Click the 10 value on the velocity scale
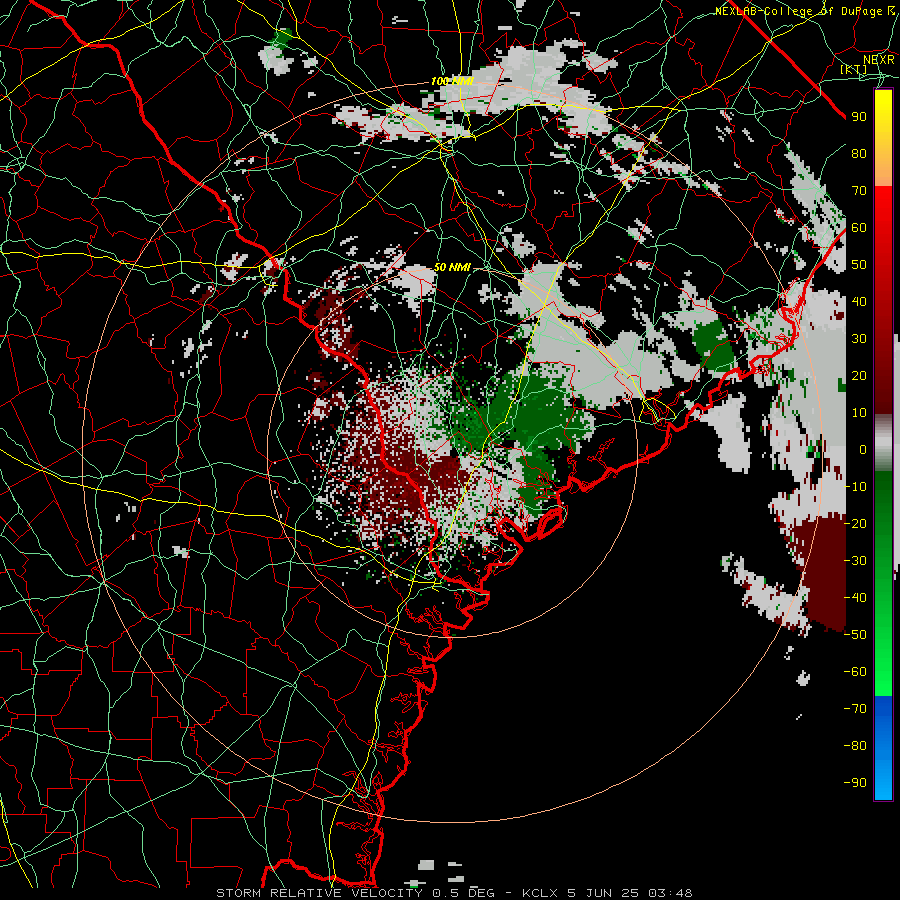Image resolution: width=900 pixels, height=900 pixels. coord(859,413)
